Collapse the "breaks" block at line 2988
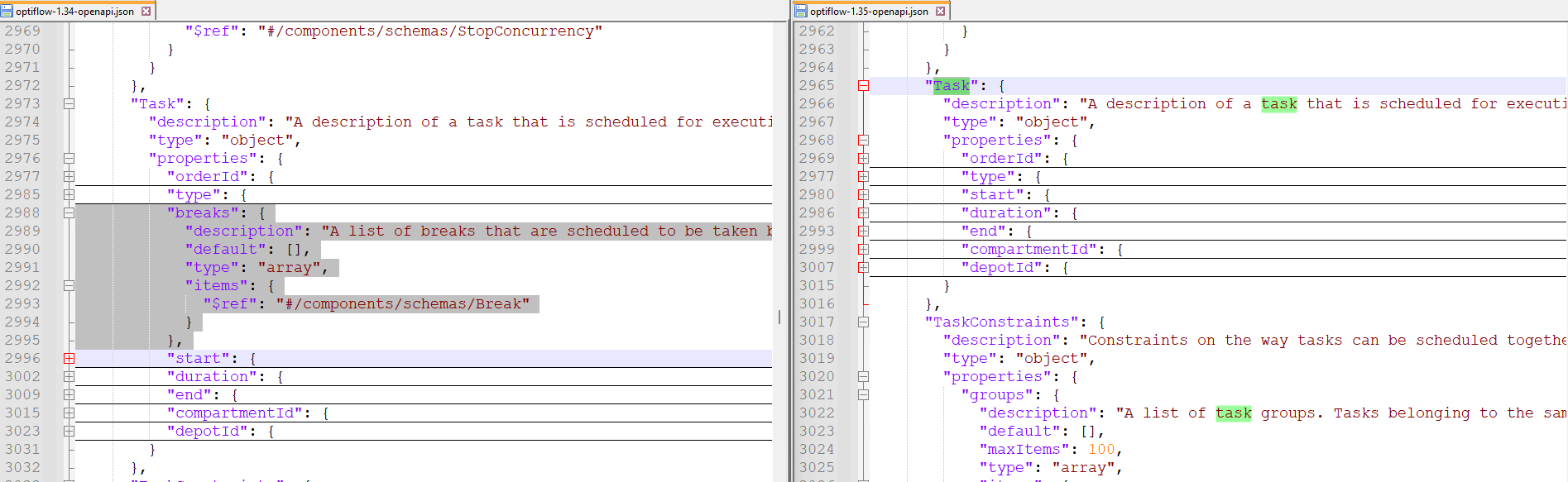This screenshot has width=1568, height=482. coord(69,213)
